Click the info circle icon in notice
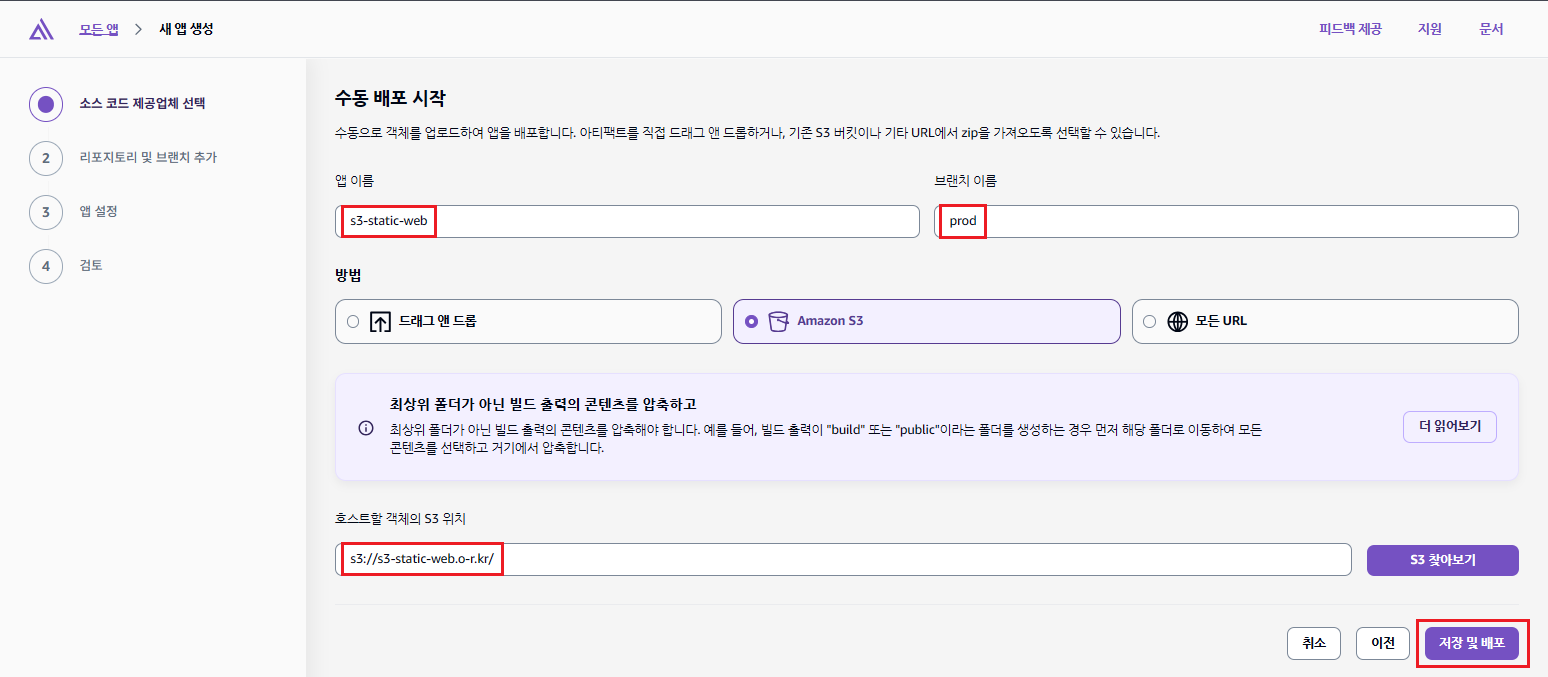The image size is (1548, 677). point(366,428)
